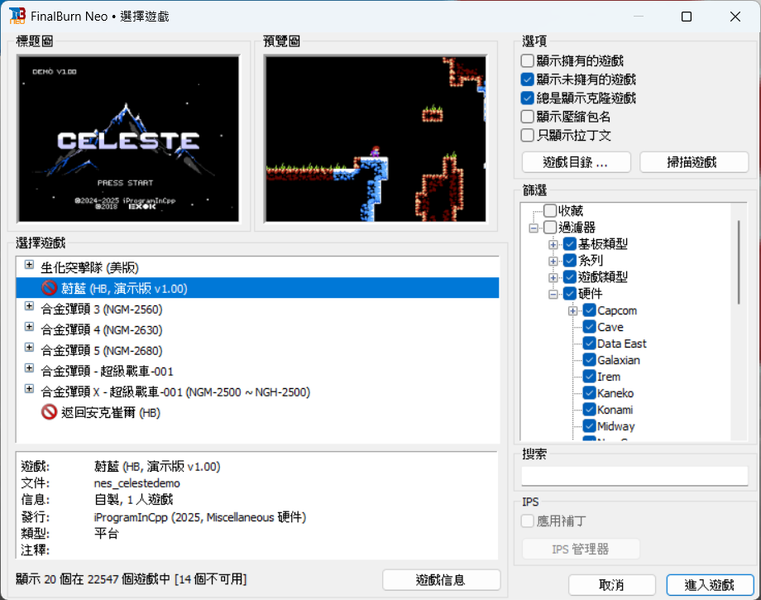Select 合金彈頭 3 (NGM-2560) game row
The width and height of the screenshot is (761, 600).
pos(258,309)
